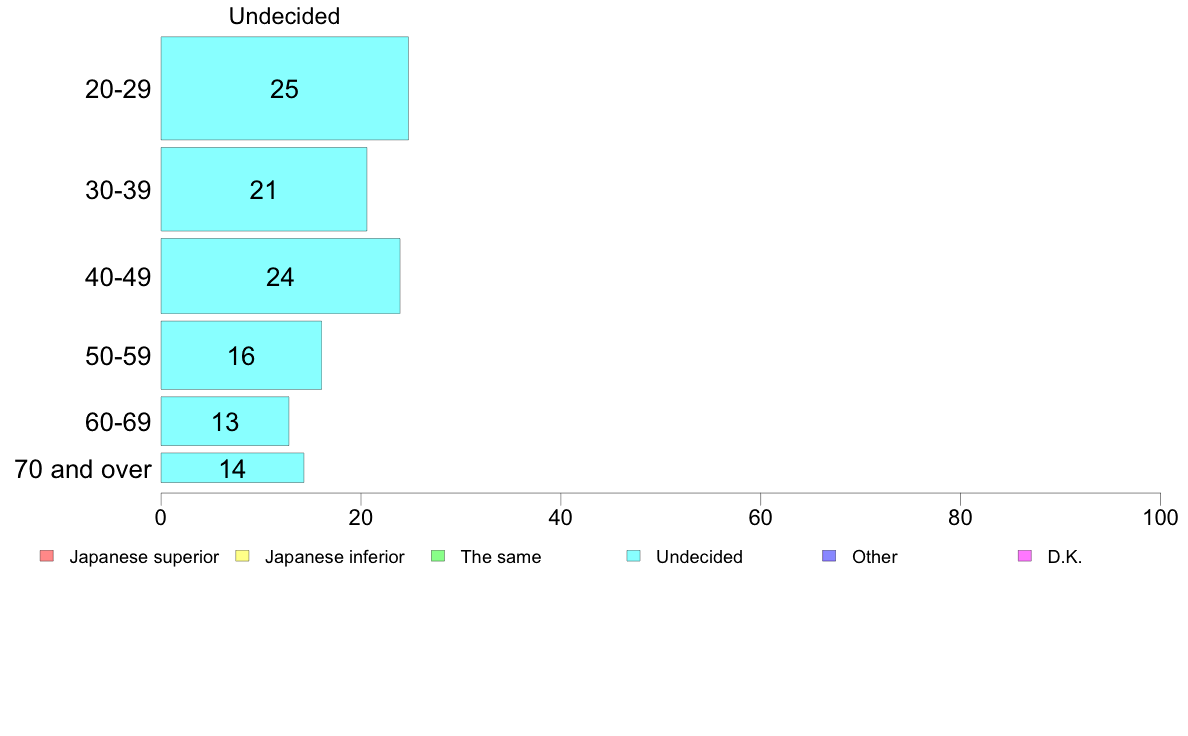Click the 20-29 age group label
The width and height of the screenshot is (1188, 736).
[x=118, y=89]
